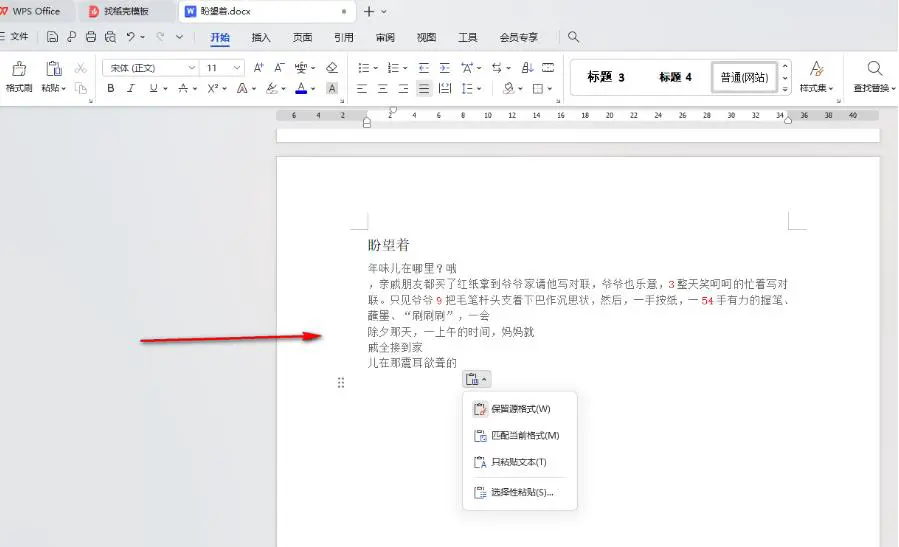
Task: Click the Paste (粘贴) clipboard icon
Action: (54, 69)
